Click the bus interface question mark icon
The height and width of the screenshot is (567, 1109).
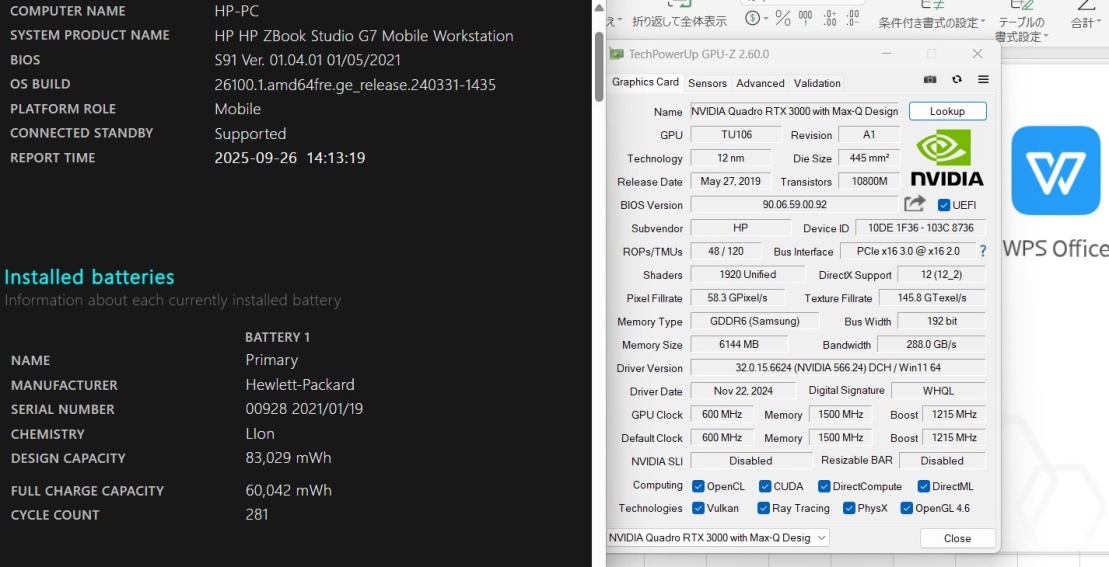point(982,251)
